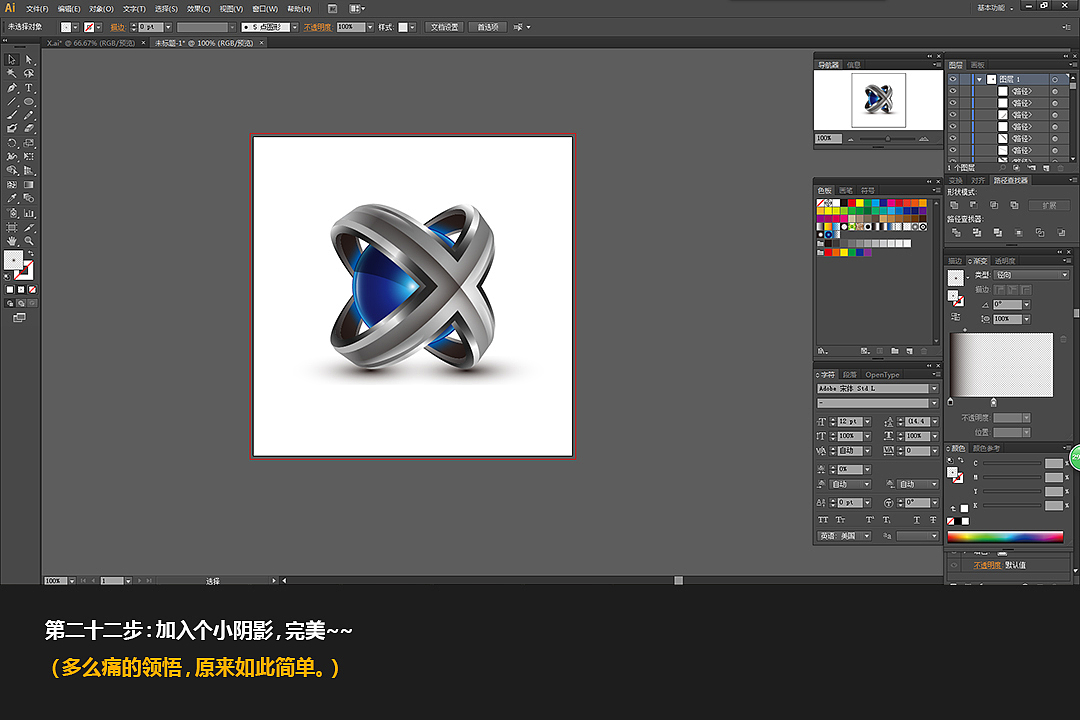
Task: Toggle the Strikethrough icon in Character panel
Action: pos(933,520)
